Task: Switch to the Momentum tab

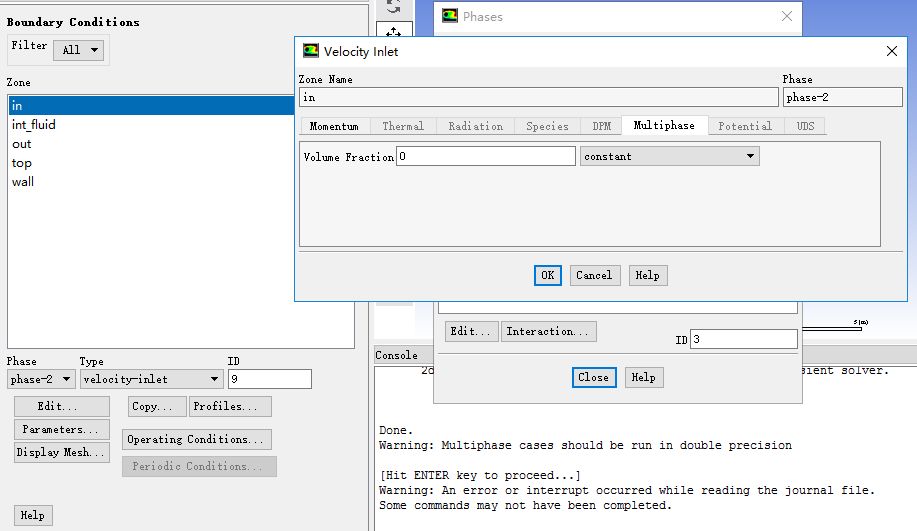Action: point(334,126)
